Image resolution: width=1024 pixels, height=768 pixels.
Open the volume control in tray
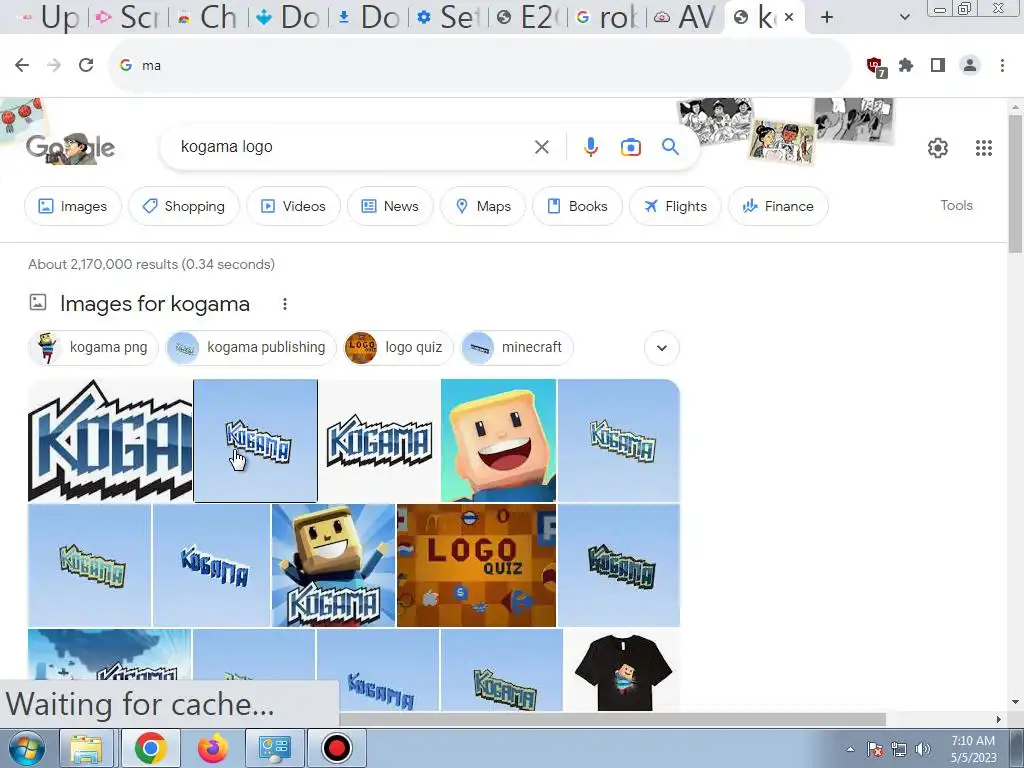[x=923, y=749]
